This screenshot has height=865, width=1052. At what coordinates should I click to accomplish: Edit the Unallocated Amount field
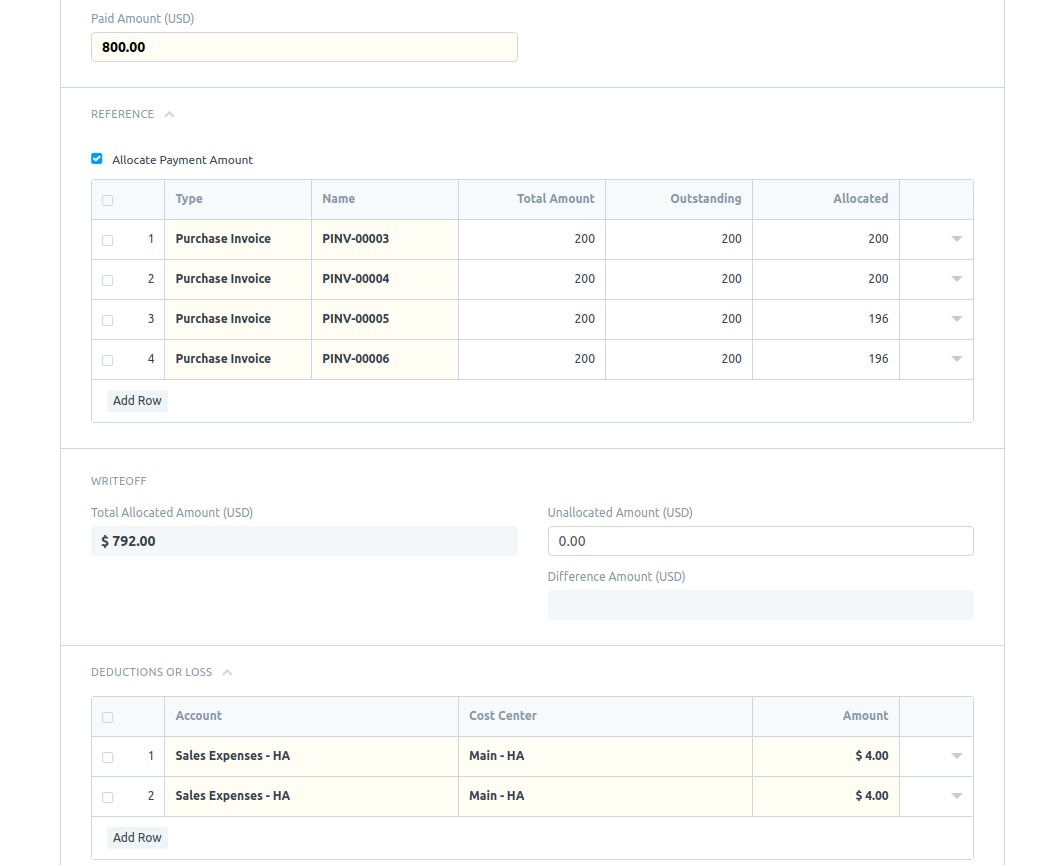(x=760, y=541)
